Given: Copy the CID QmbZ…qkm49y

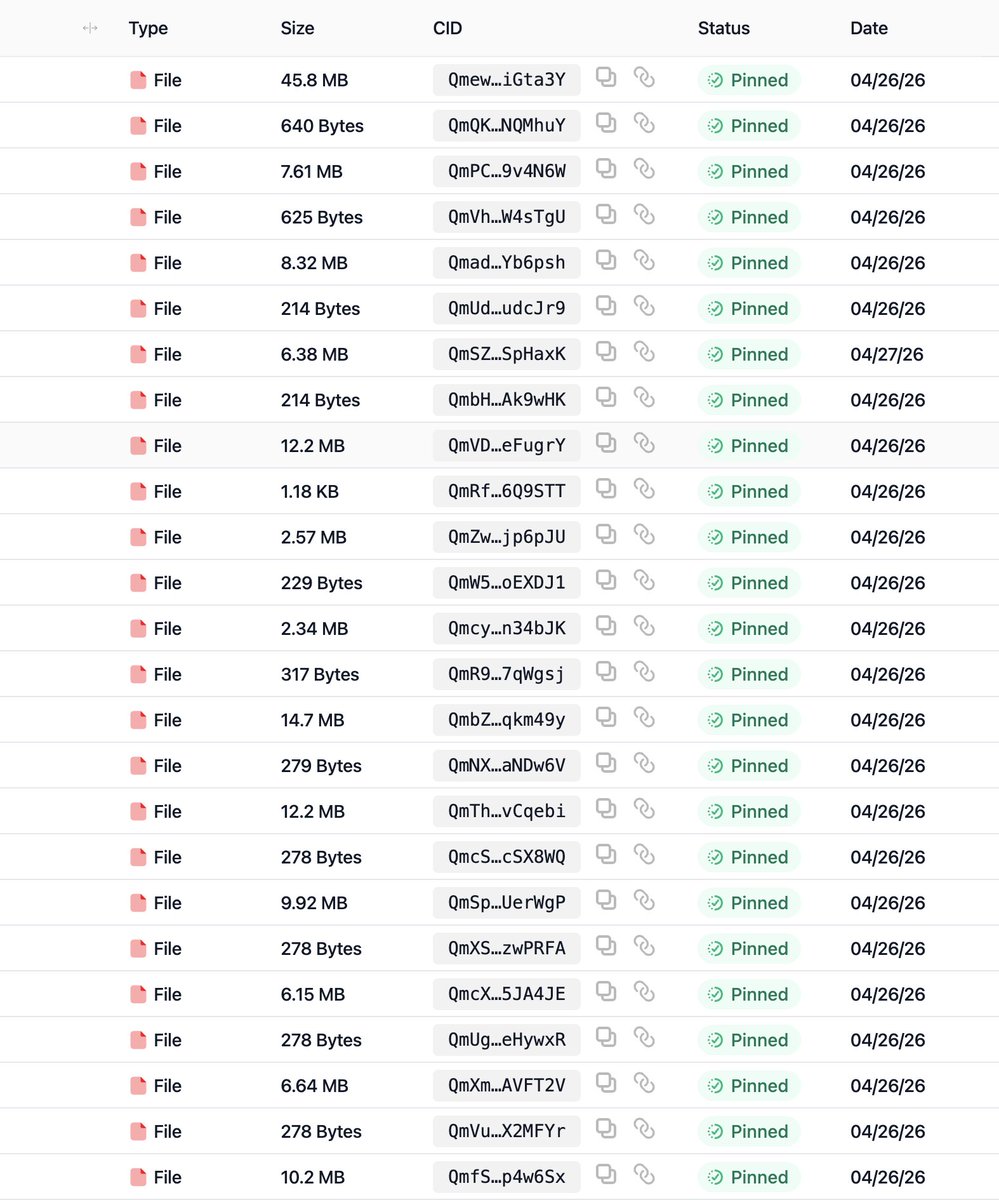Looking at the screenshot, I should [x=606, y=719].
